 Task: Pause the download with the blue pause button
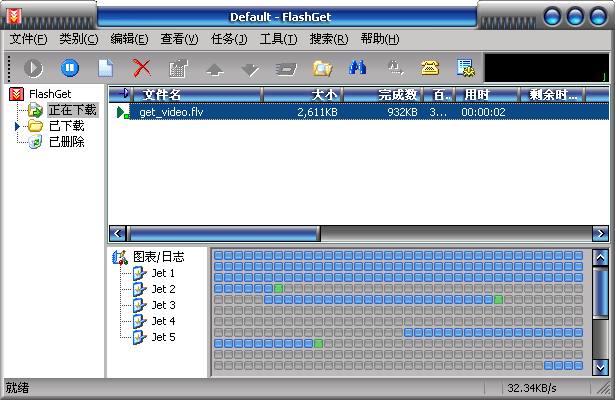pyautogui.click(x=70, y=68)
